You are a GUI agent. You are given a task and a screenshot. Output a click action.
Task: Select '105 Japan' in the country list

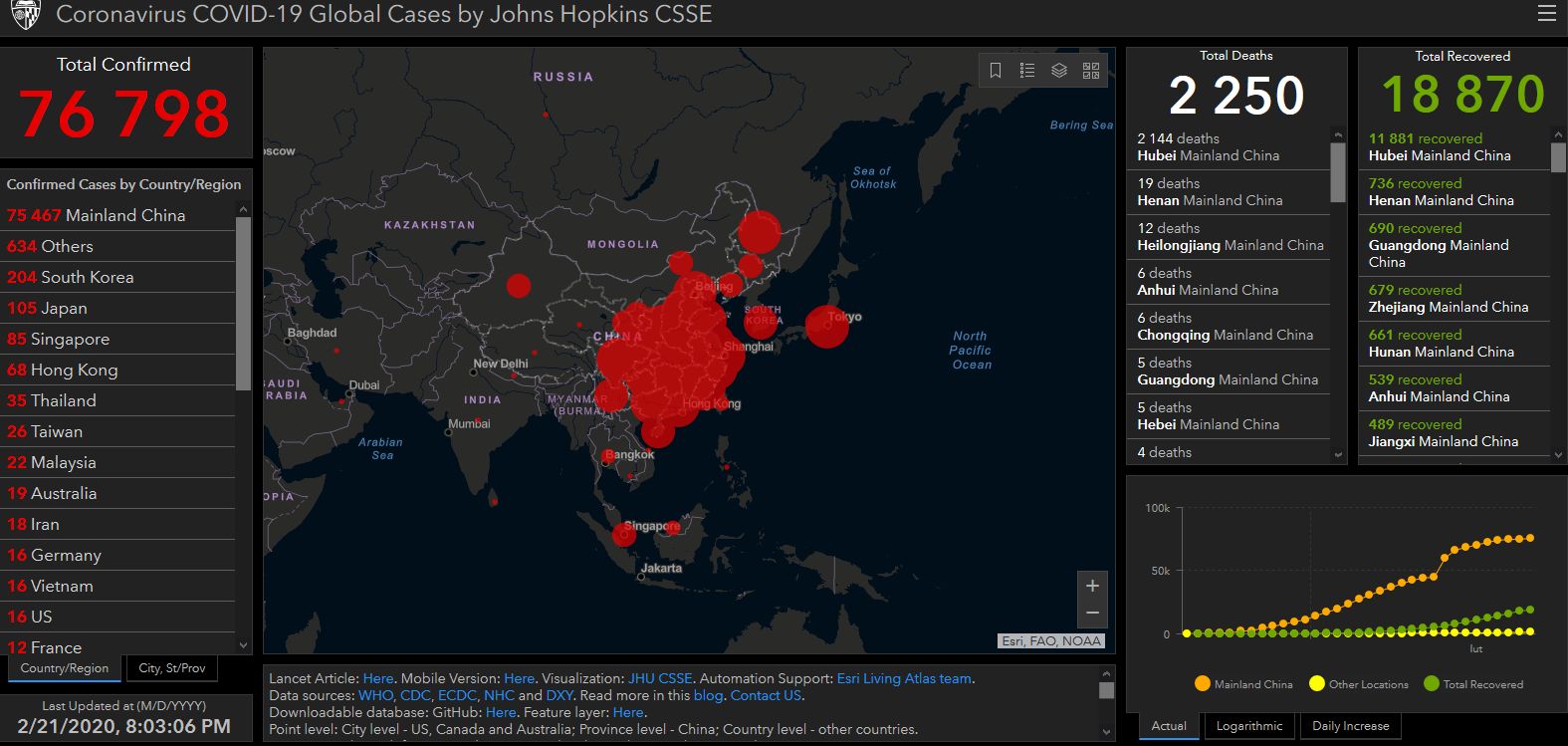point(119,308)
